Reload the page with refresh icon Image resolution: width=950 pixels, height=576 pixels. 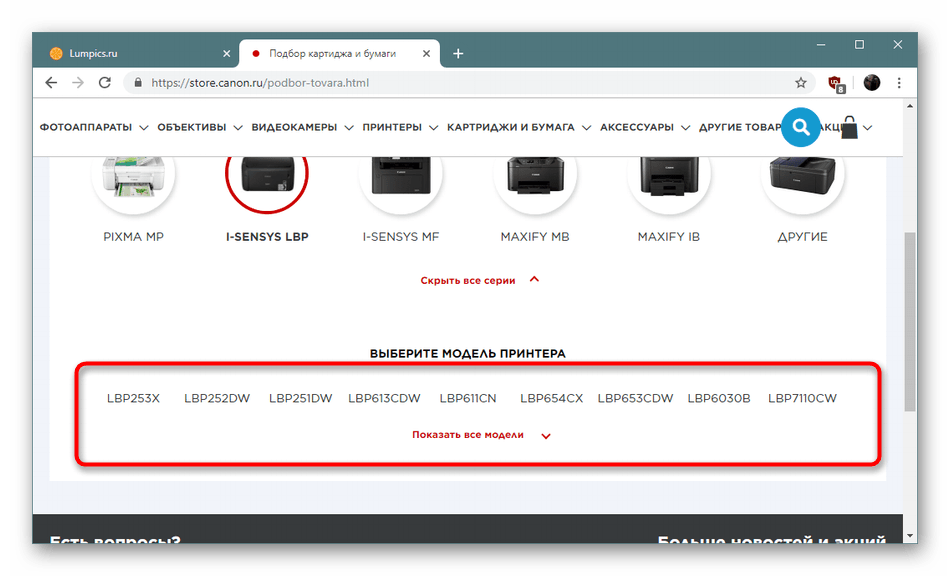click(x=105, y=83)
